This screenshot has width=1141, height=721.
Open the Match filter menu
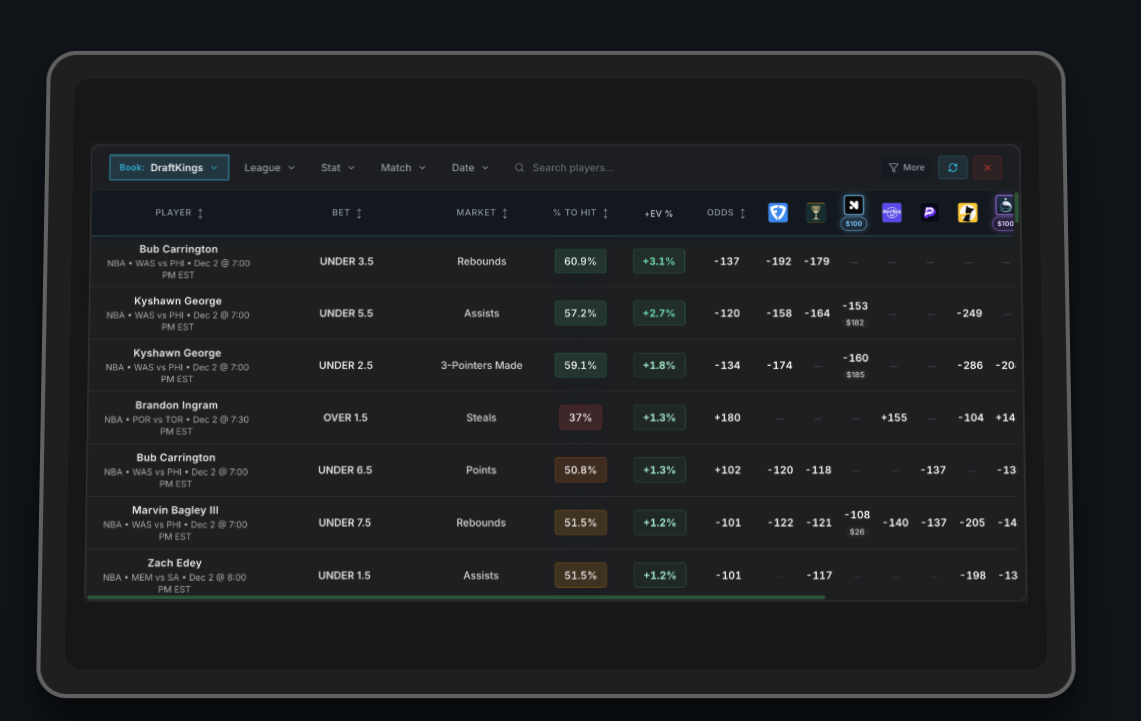(402, 167)
